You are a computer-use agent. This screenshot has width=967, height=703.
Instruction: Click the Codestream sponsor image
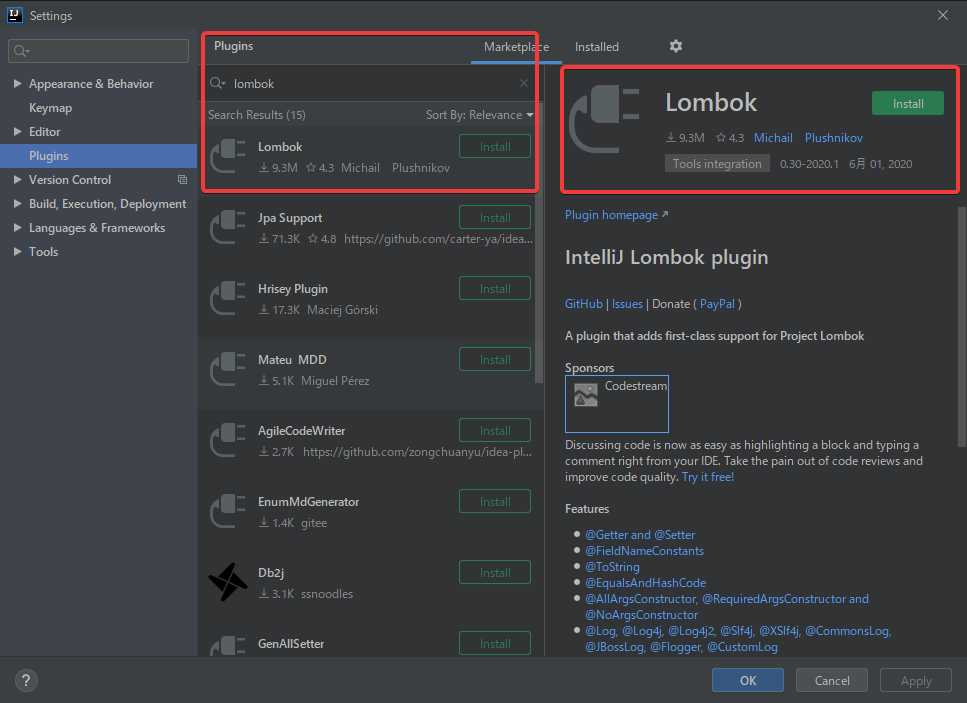click(x=586, y=395)
